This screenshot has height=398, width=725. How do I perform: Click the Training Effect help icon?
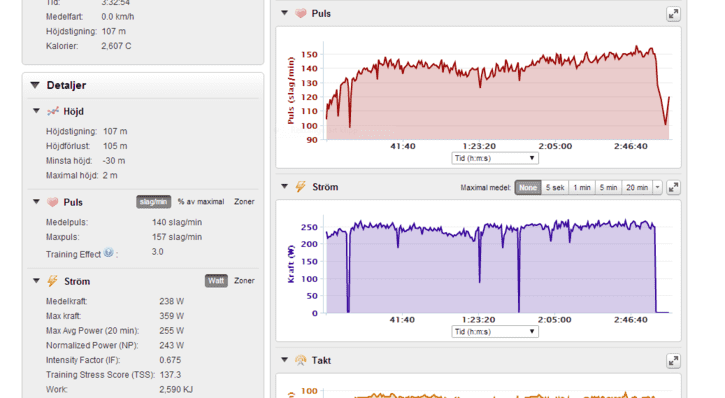tap(108, 252)
